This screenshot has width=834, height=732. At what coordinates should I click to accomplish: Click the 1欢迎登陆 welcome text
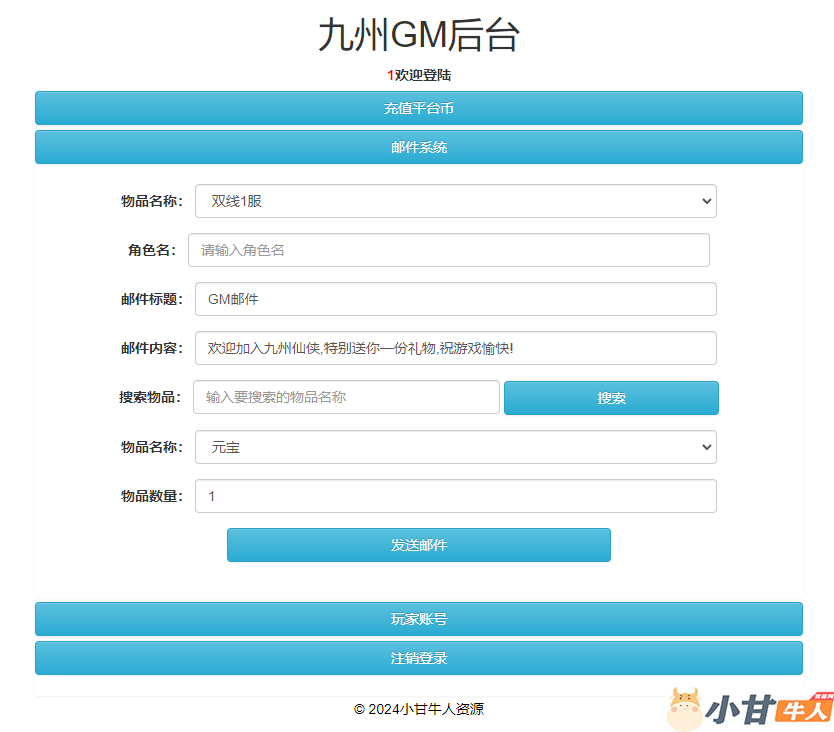pos(418,75)
